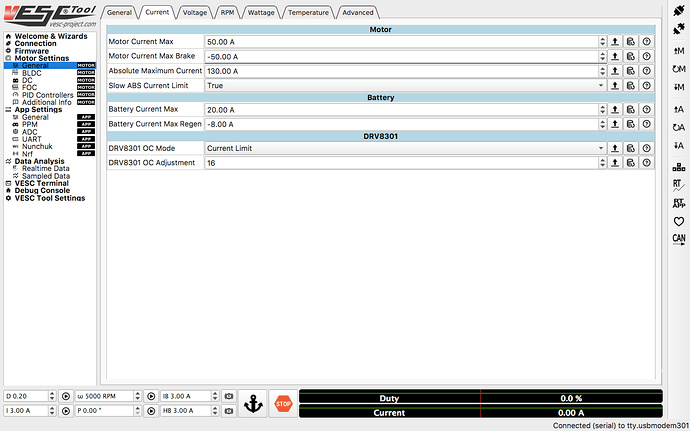
Task: Run duty cycle with play button beside D 0.20
Action: coord(65,396)
